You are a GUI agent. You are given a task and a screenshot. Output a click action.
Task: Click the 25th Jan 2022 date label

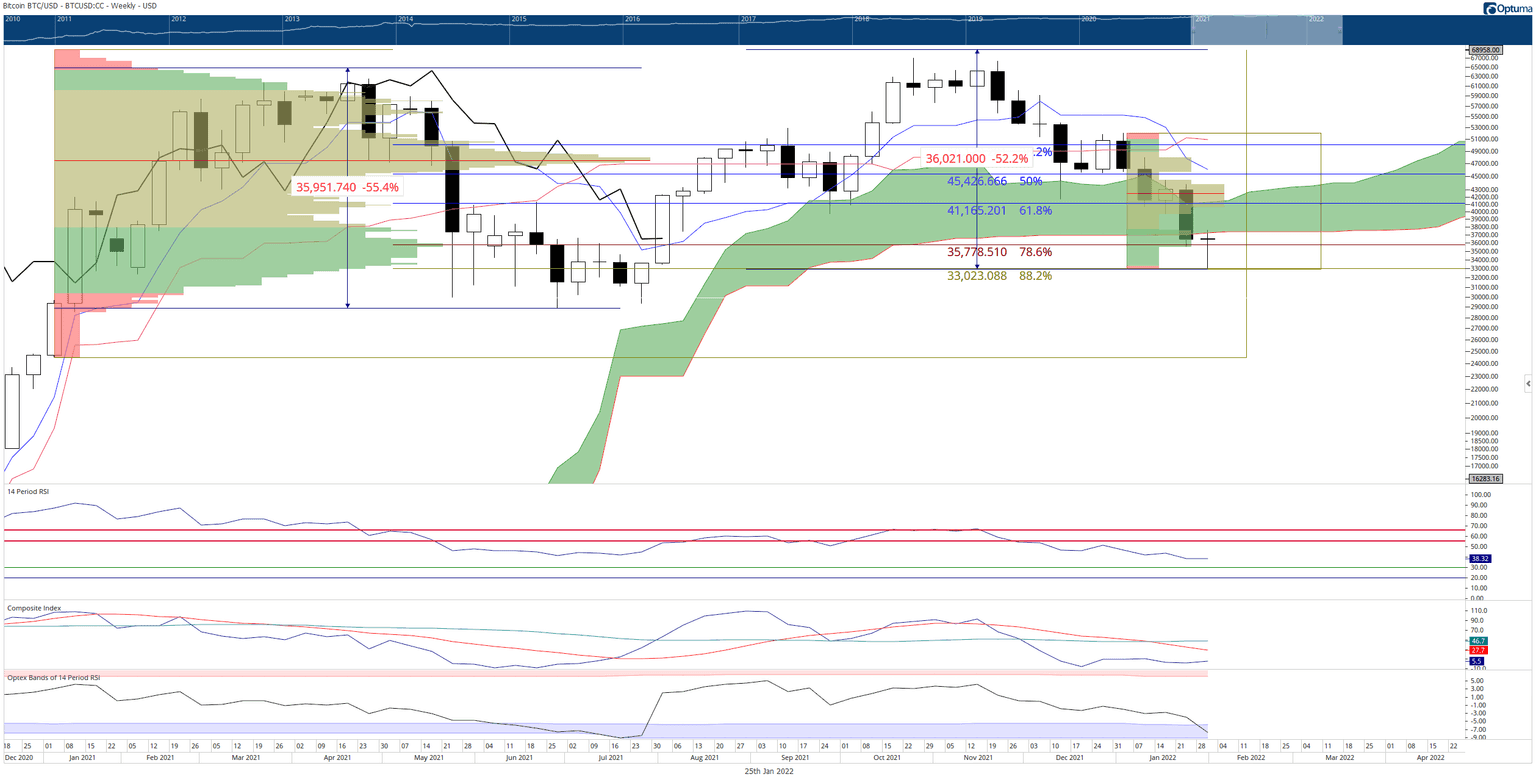[768, 772]
